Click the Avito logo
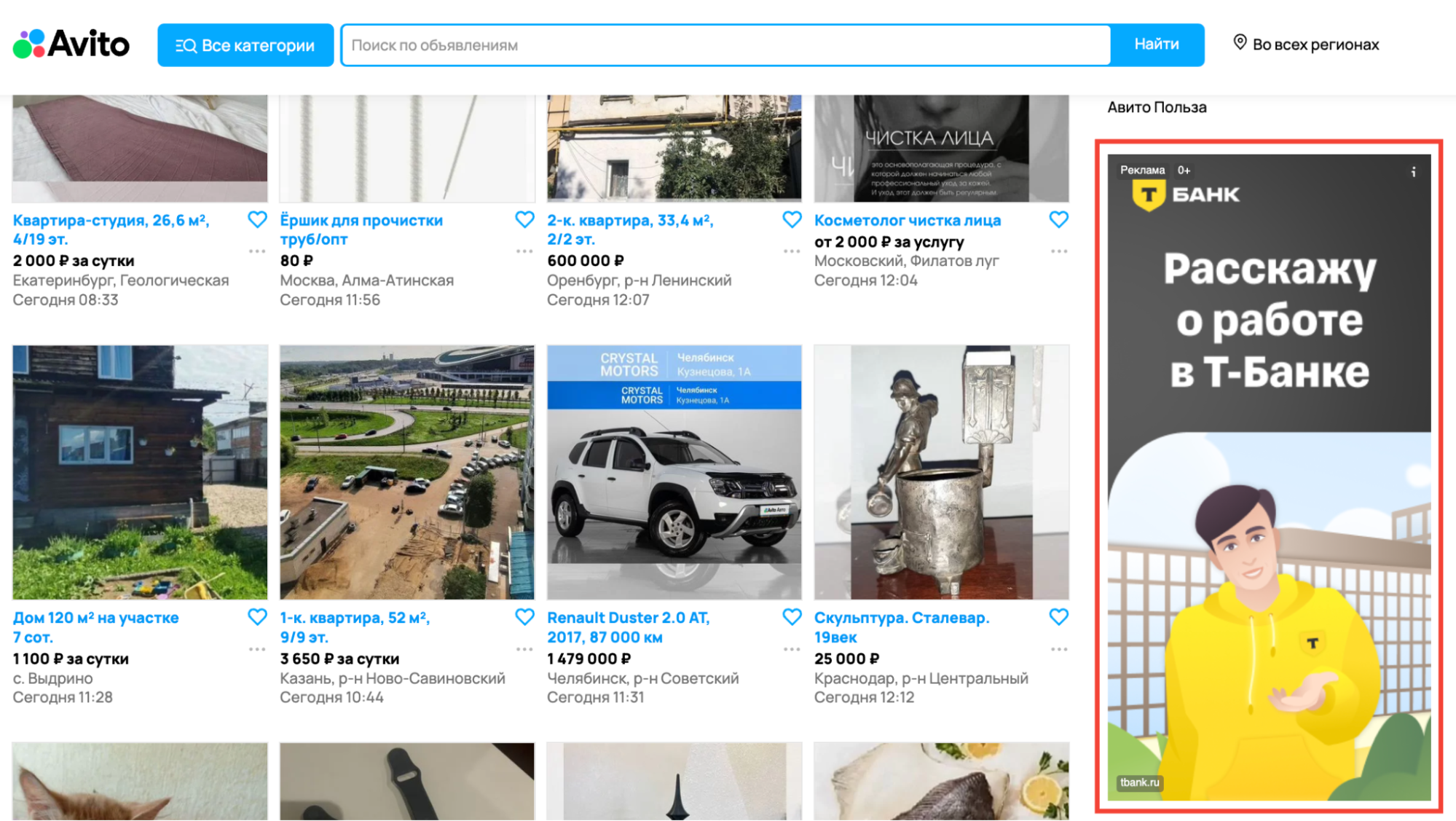1456x821 pixels. tap(71, 44)
